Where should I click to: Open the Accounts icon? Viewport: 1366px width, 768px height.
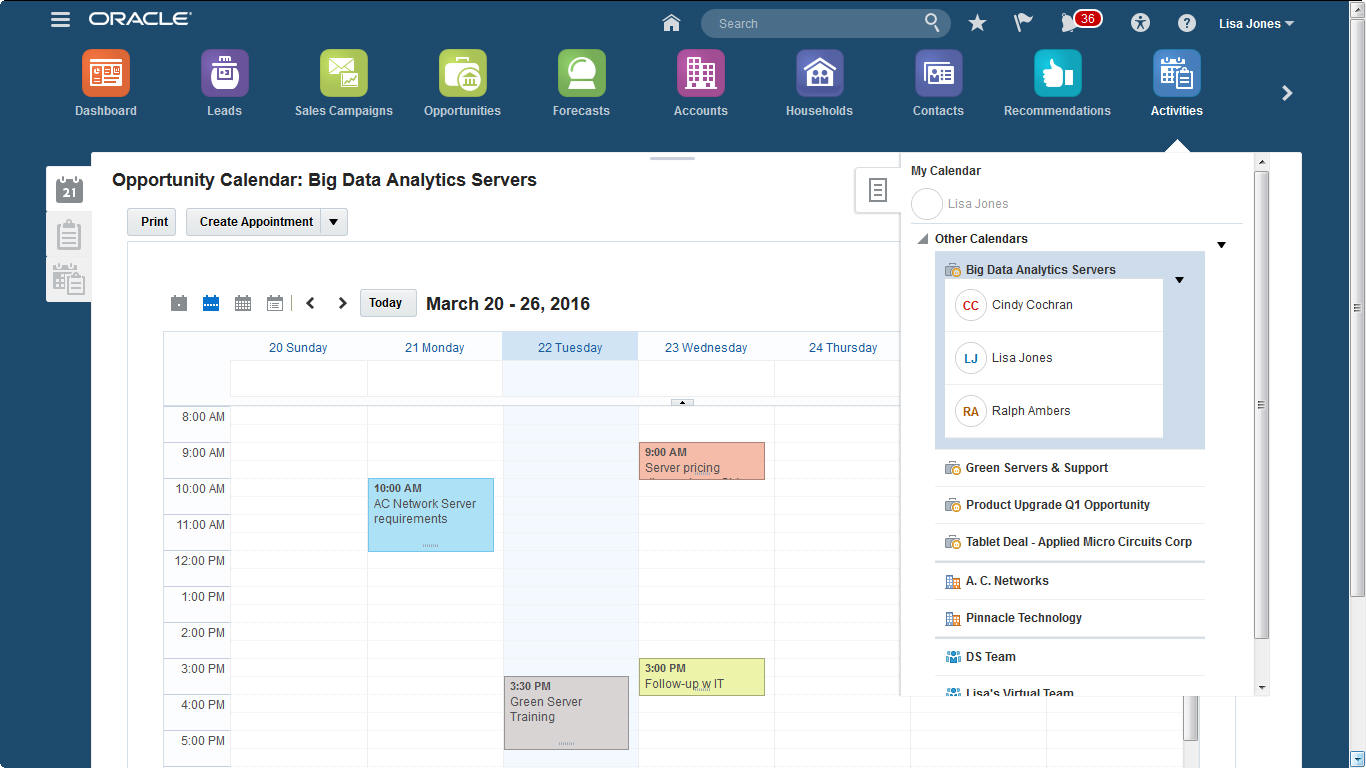coord(701,73)
